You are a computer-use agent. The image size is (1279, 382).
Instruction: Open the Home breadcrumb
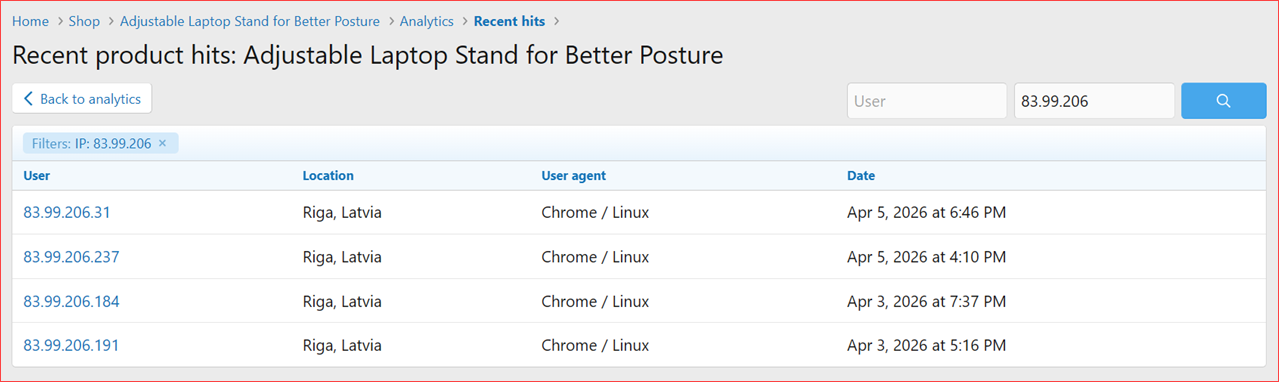coord(30,21)
